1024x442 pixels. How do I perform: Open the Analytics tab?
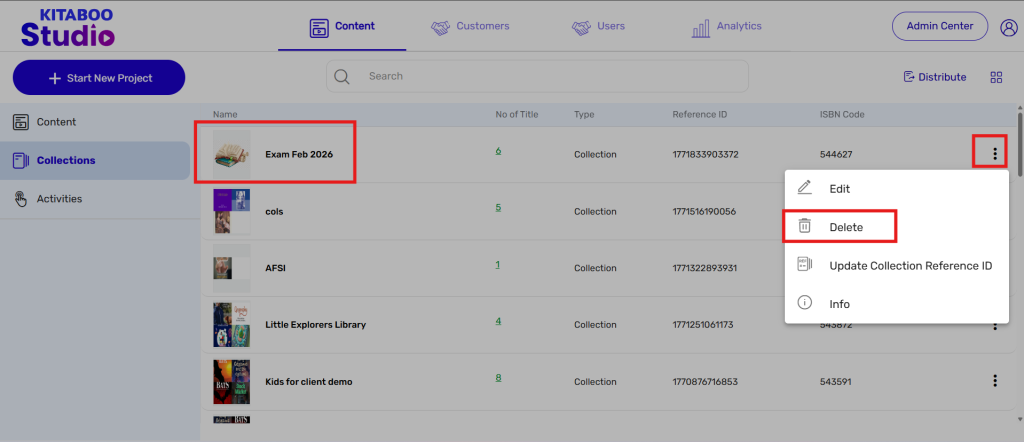pos(726,27)
